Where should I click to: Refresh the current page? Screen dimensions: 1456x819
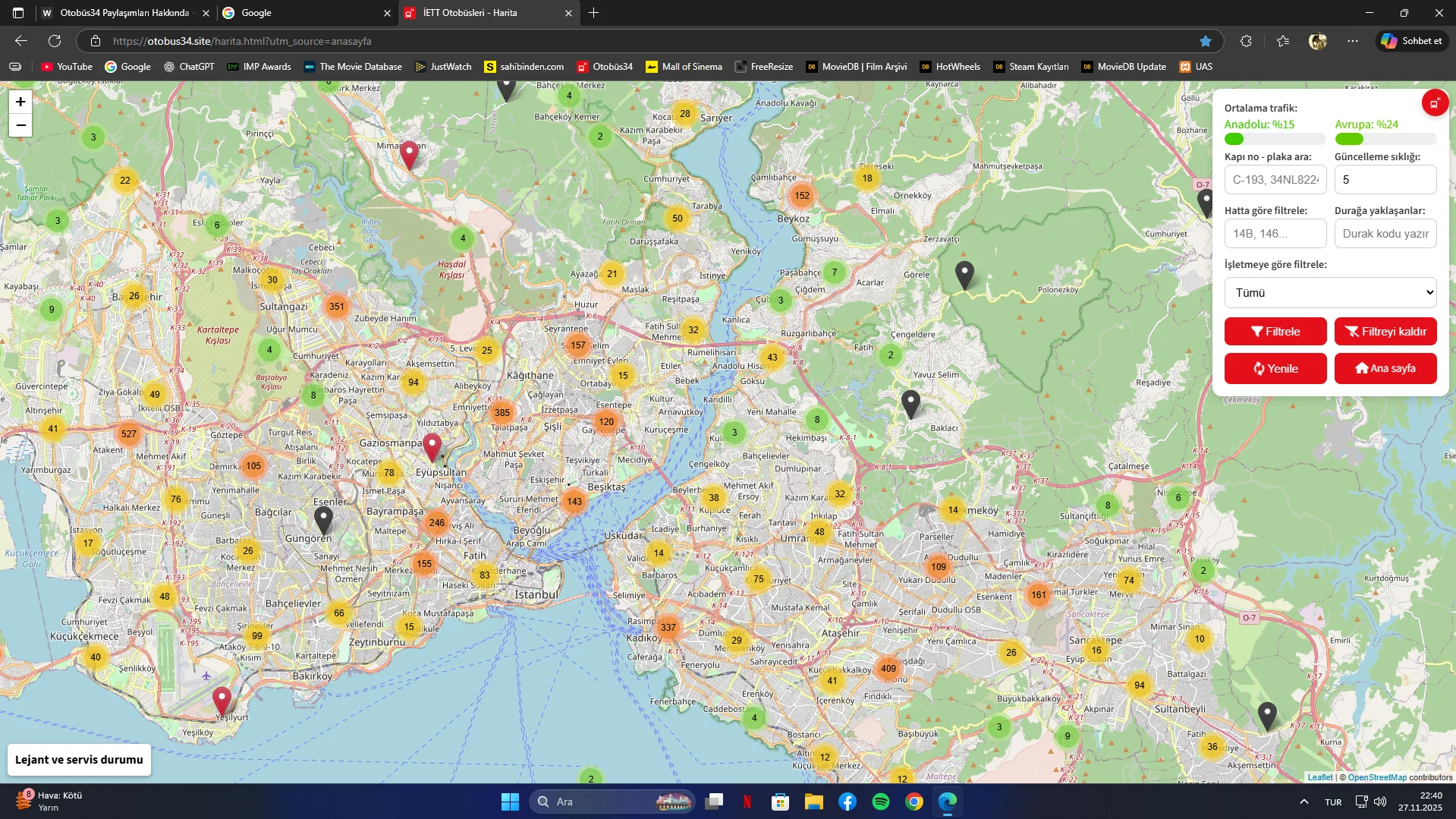(x=53, y=40)
